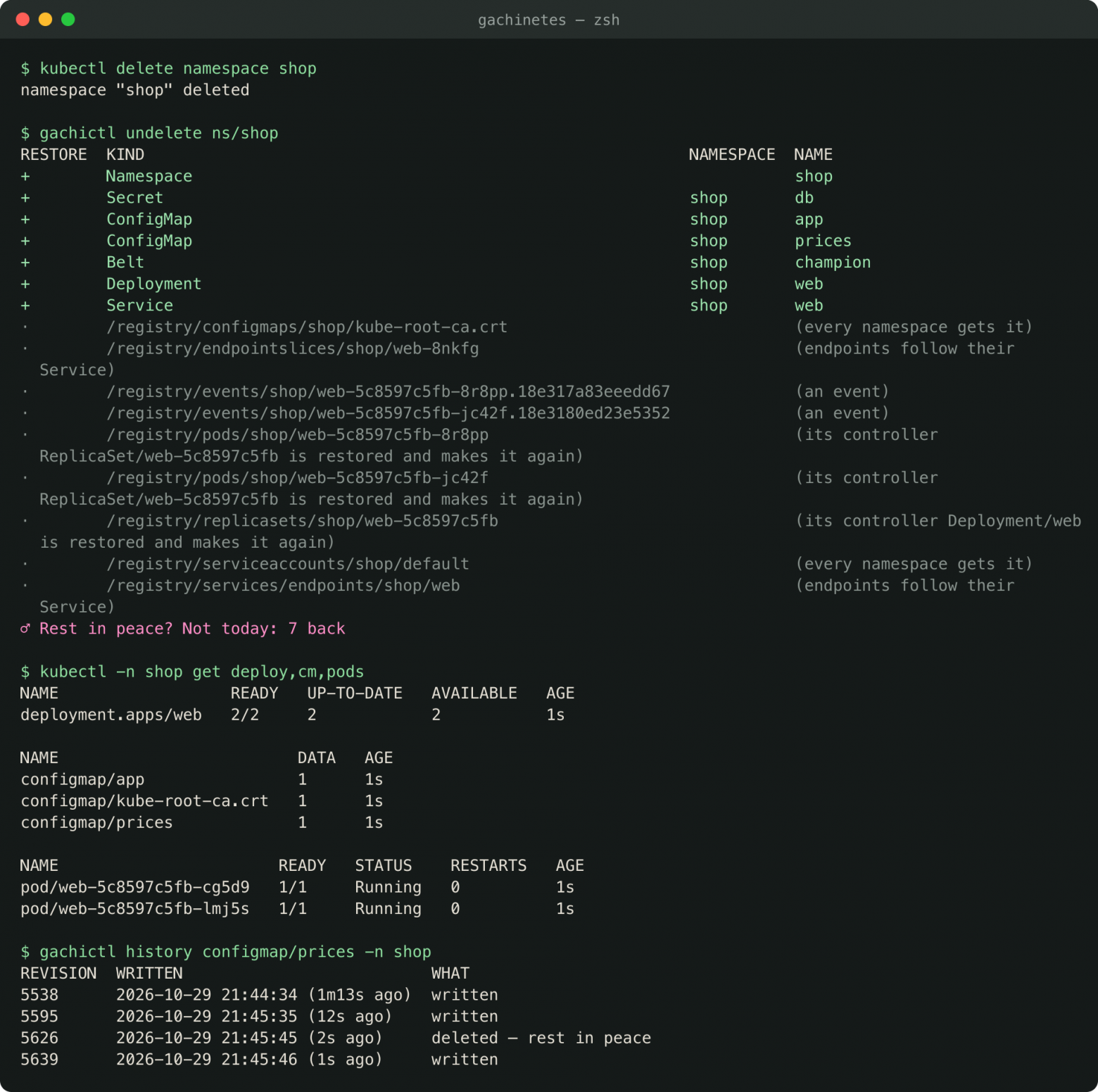
Task: Click the path '/registry/serviceaccounts/shop/default'
Action: pyautogui.click(x=288, y=564)
